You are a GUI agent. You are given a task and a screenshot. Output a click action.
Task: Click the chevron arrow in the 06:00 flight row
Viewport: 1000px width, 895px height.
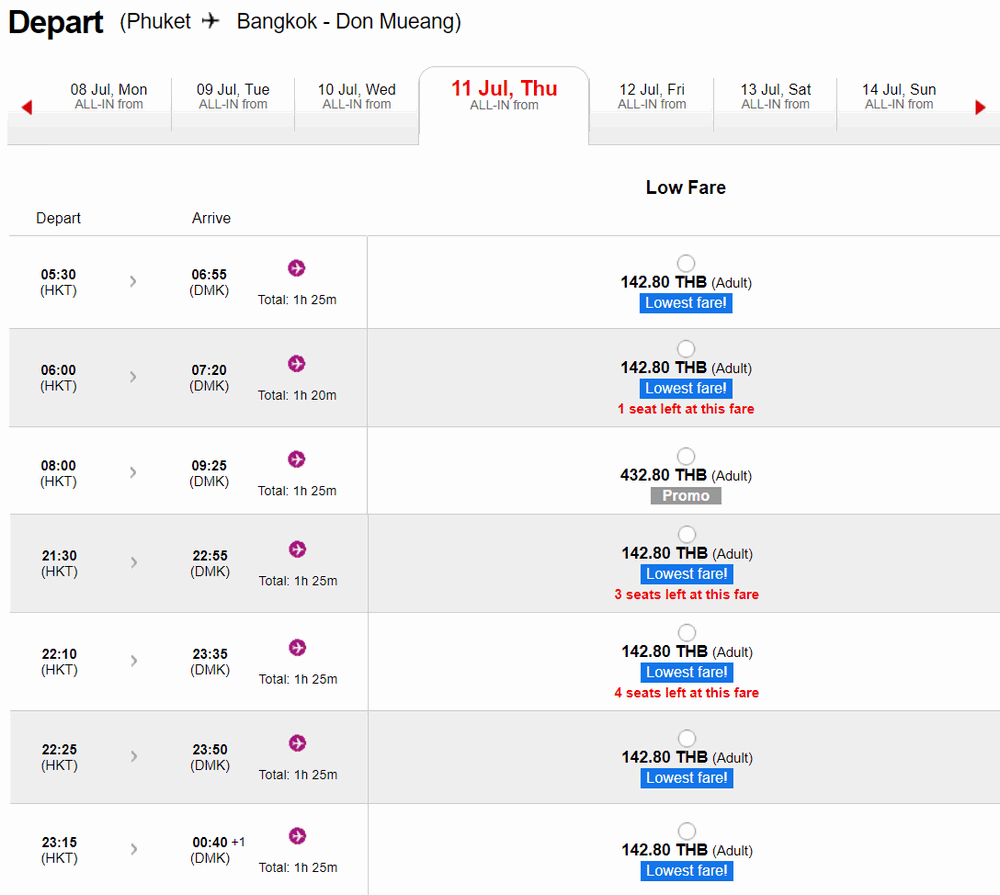tap(133, 377)
